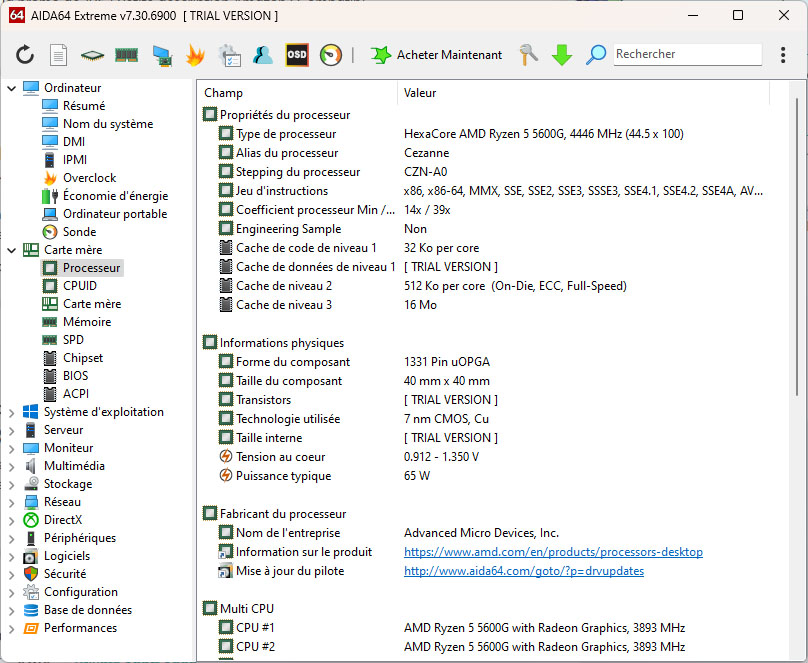Expand the Réseau tree node

tap(11, 503)
